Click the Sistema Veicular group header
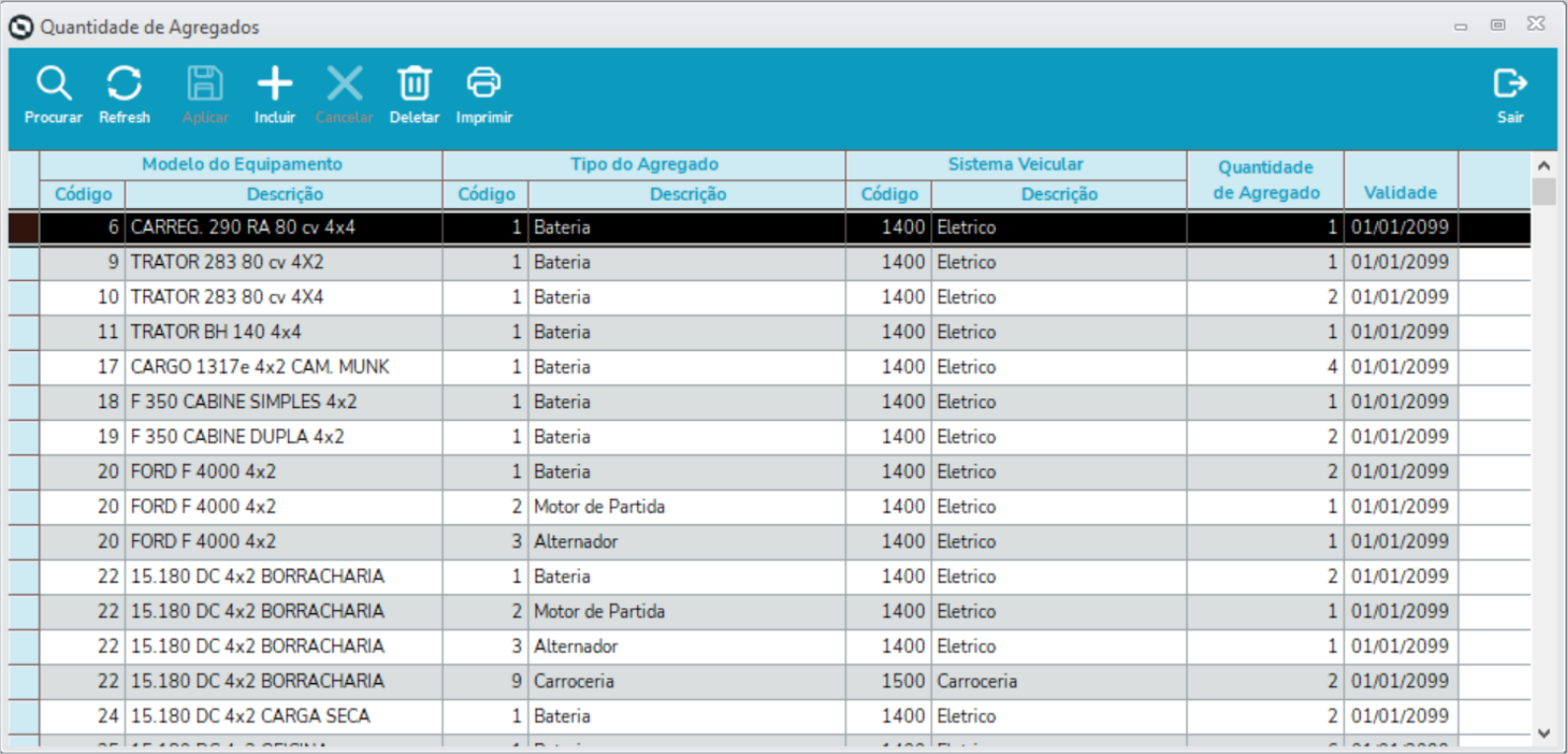1568x754 pixels. pyautogui.click(x=1016, y=165)
